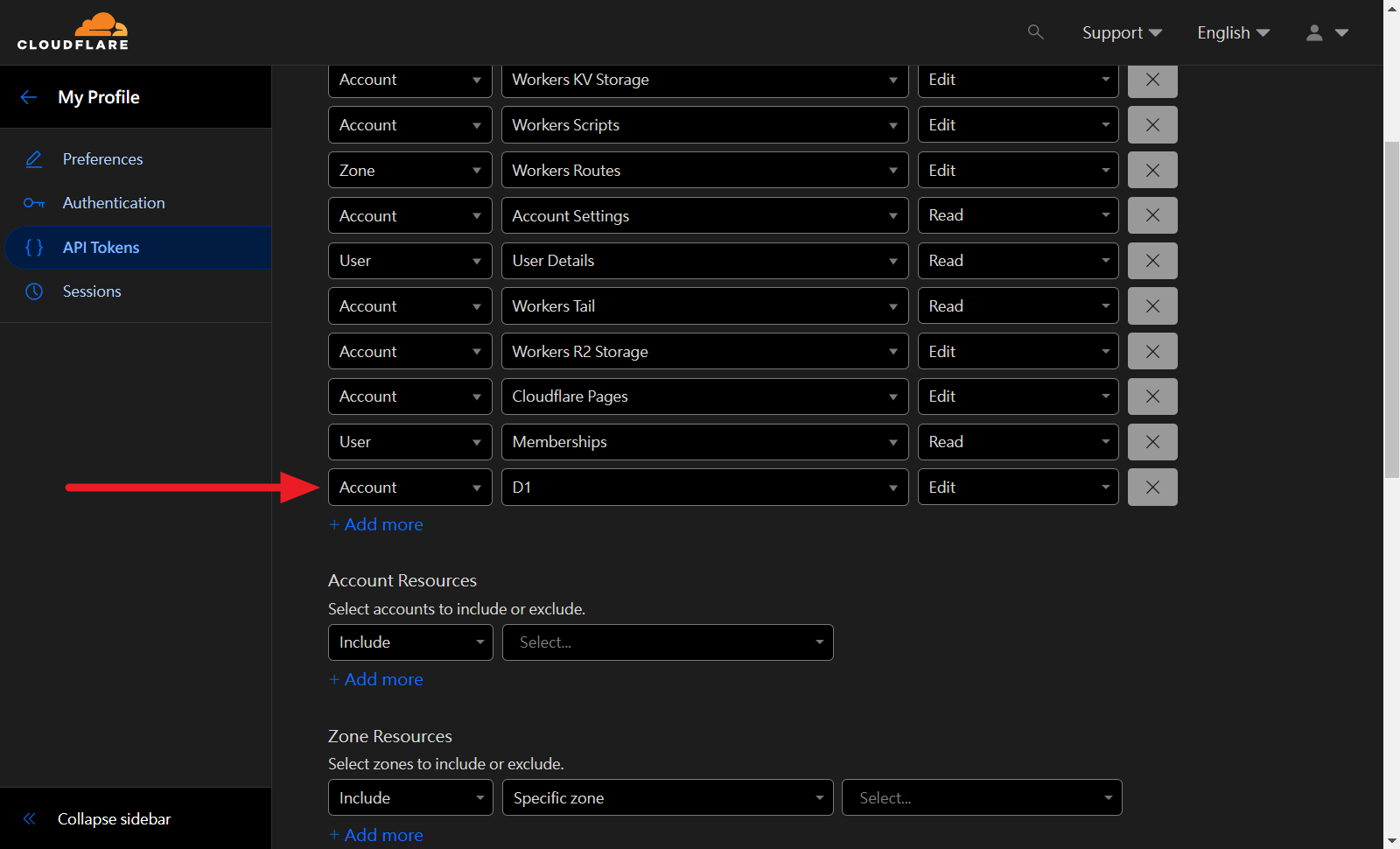Click the Cloudflare logo
The height and width of the screenshot is (849, 1400).
73,32
